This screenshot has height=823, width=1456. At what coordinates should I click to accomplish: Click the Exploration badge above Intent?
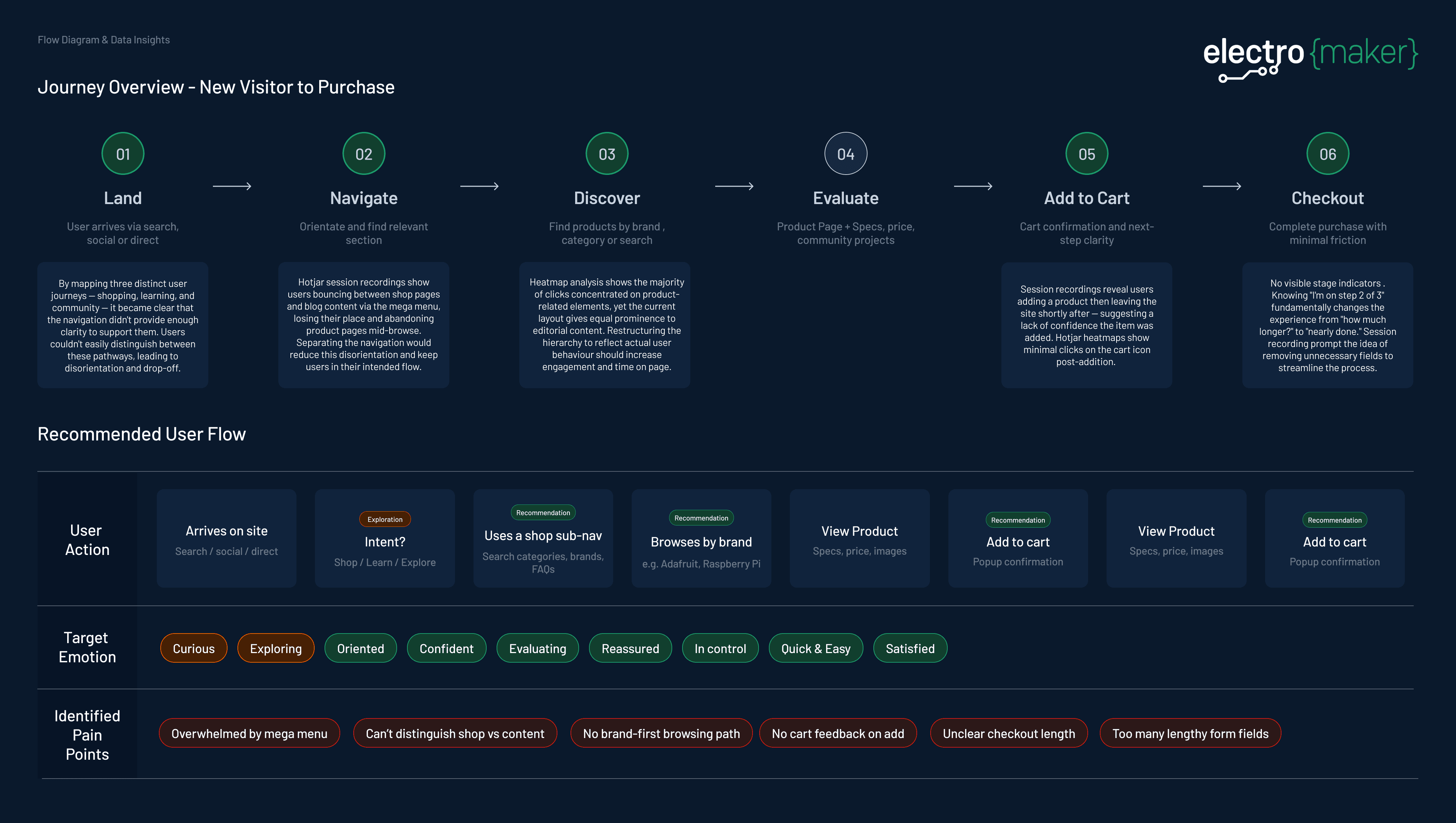coord(385,519)
